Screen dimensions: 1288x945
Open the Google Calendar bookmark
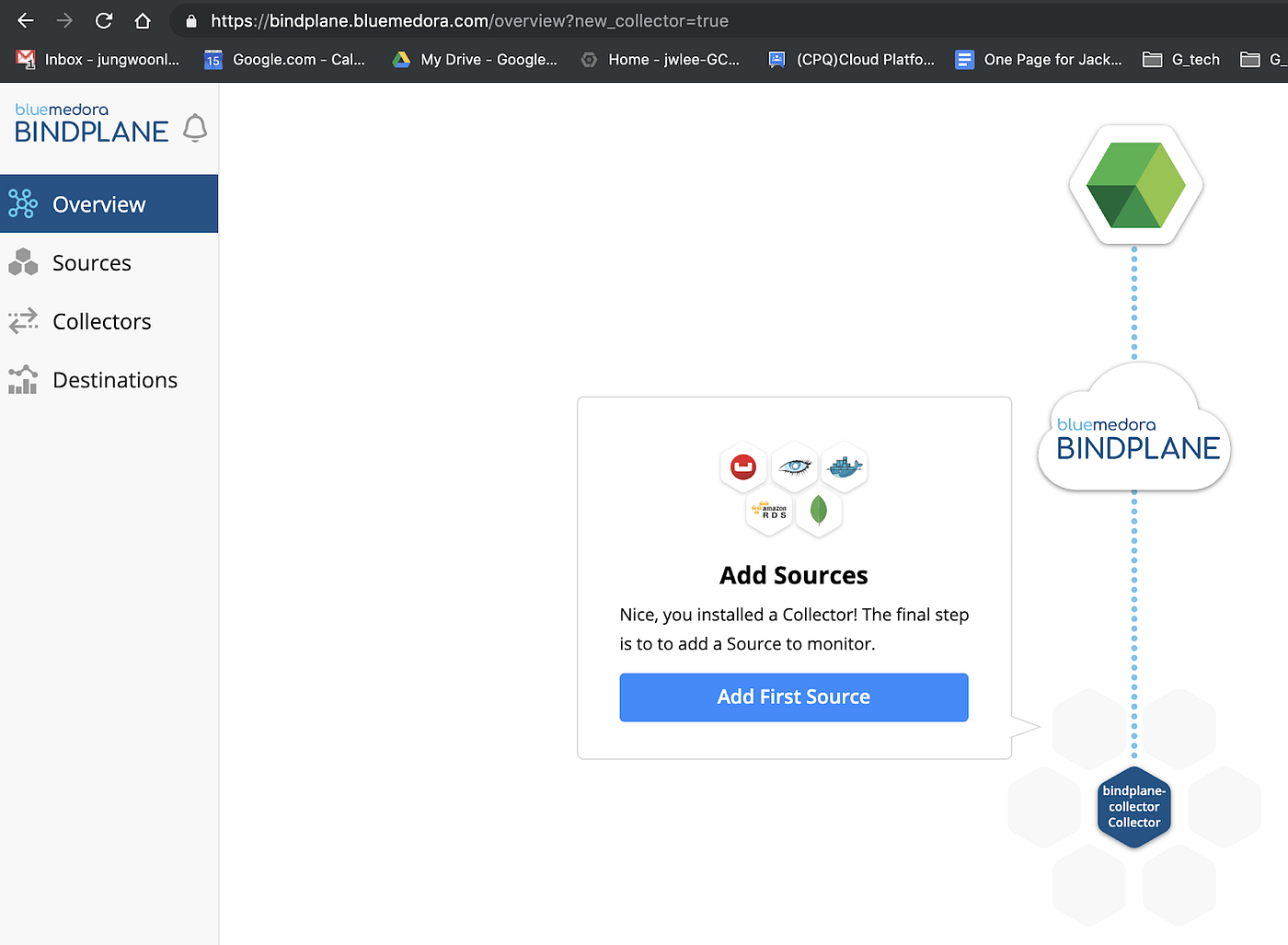point(283,59)
